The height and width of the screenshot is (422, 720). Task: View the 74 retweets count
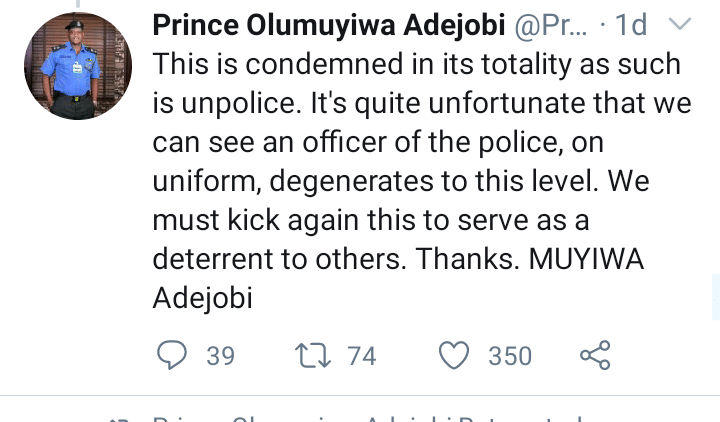click(361, 355)
